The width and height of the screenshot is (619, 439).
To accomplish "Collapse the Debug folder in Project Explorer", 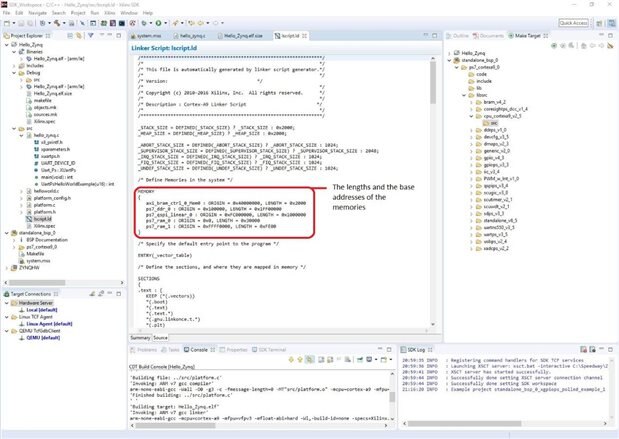I will click(14, 73).
